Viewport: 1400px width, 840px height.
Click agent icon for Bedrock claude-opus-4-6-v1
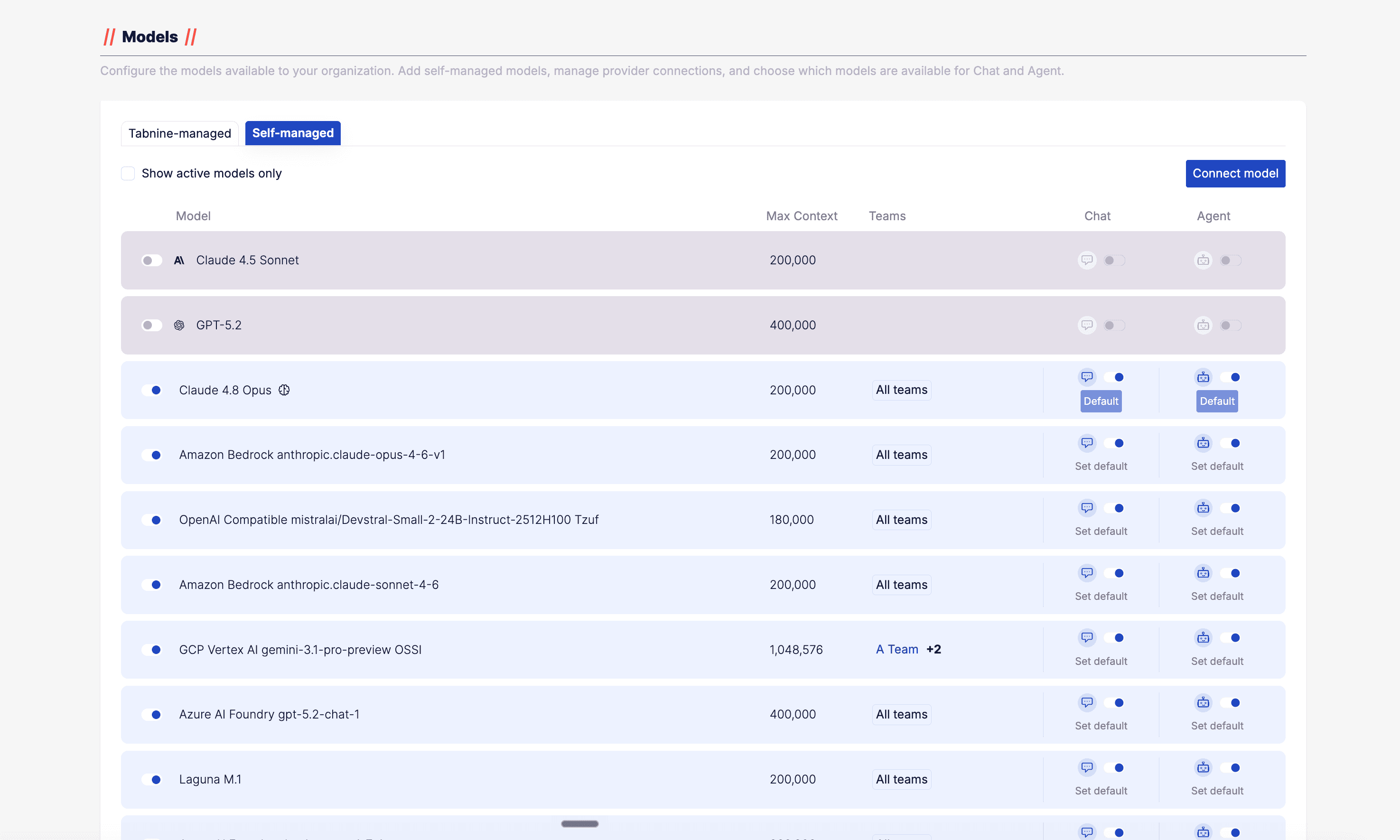pyautogui.click(x=1203, y=443)
